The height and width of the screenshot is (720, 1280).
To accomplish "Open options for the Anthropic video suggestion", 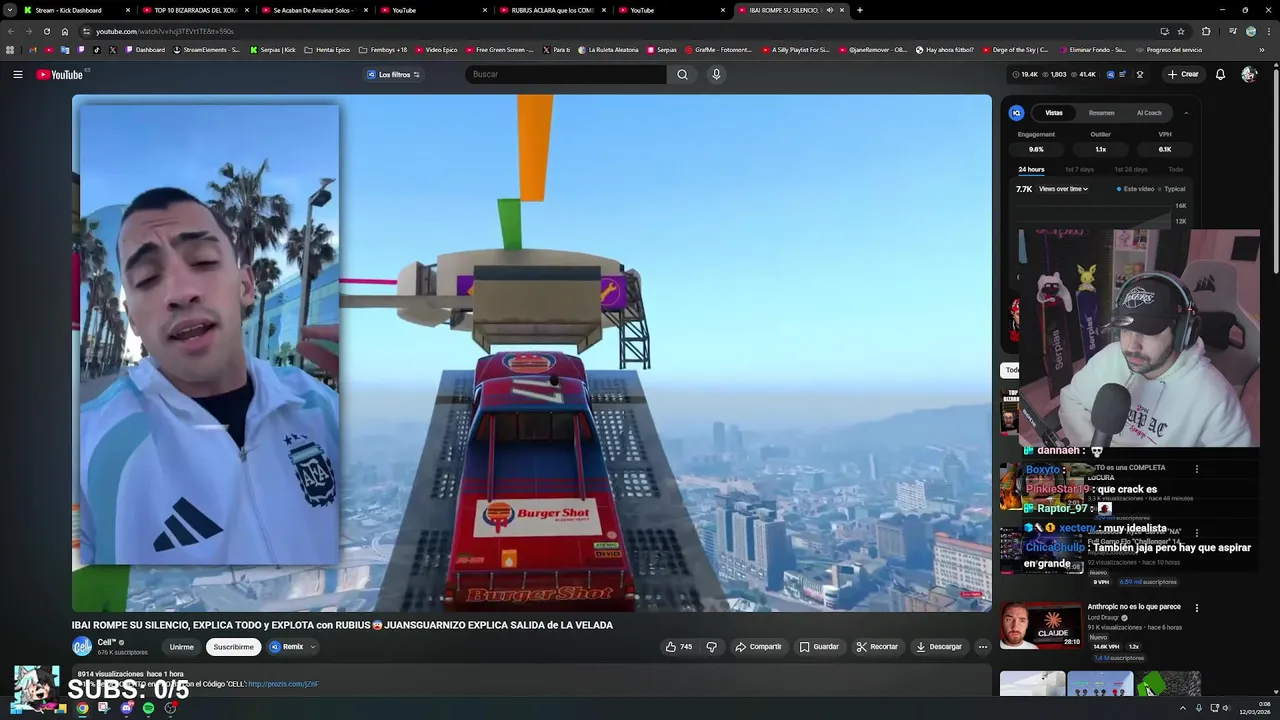I will click(x=1196, y=607).
